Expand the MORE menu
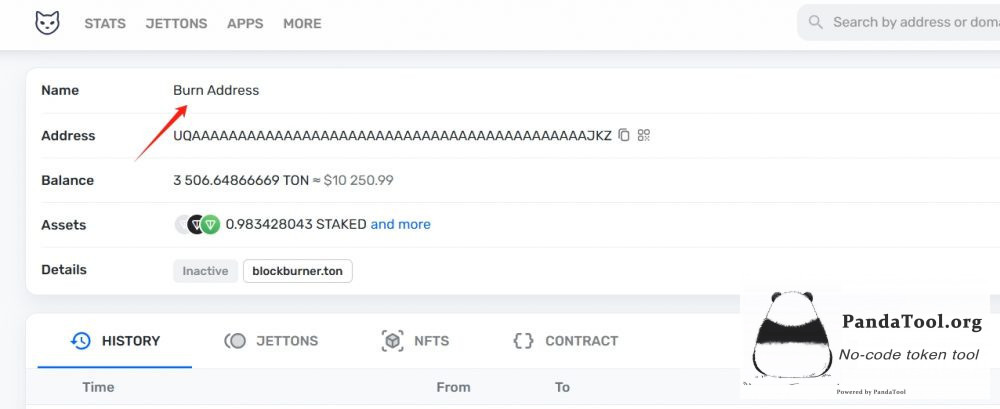 (x=302, y=24)
